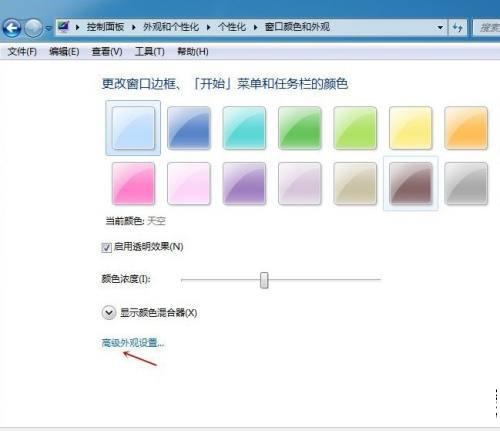Click the refresh button beside address bar

click(458, 27)
